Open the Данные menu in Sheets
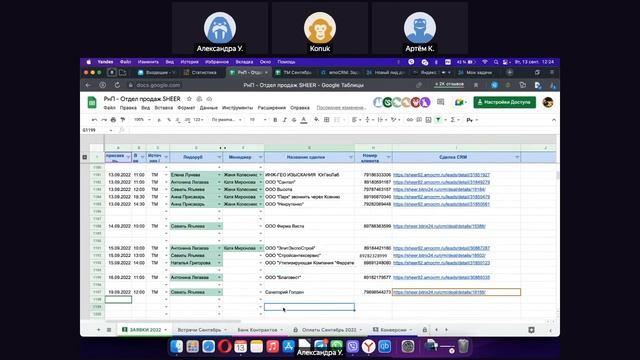The image size is (640, 360). (209, 108)
